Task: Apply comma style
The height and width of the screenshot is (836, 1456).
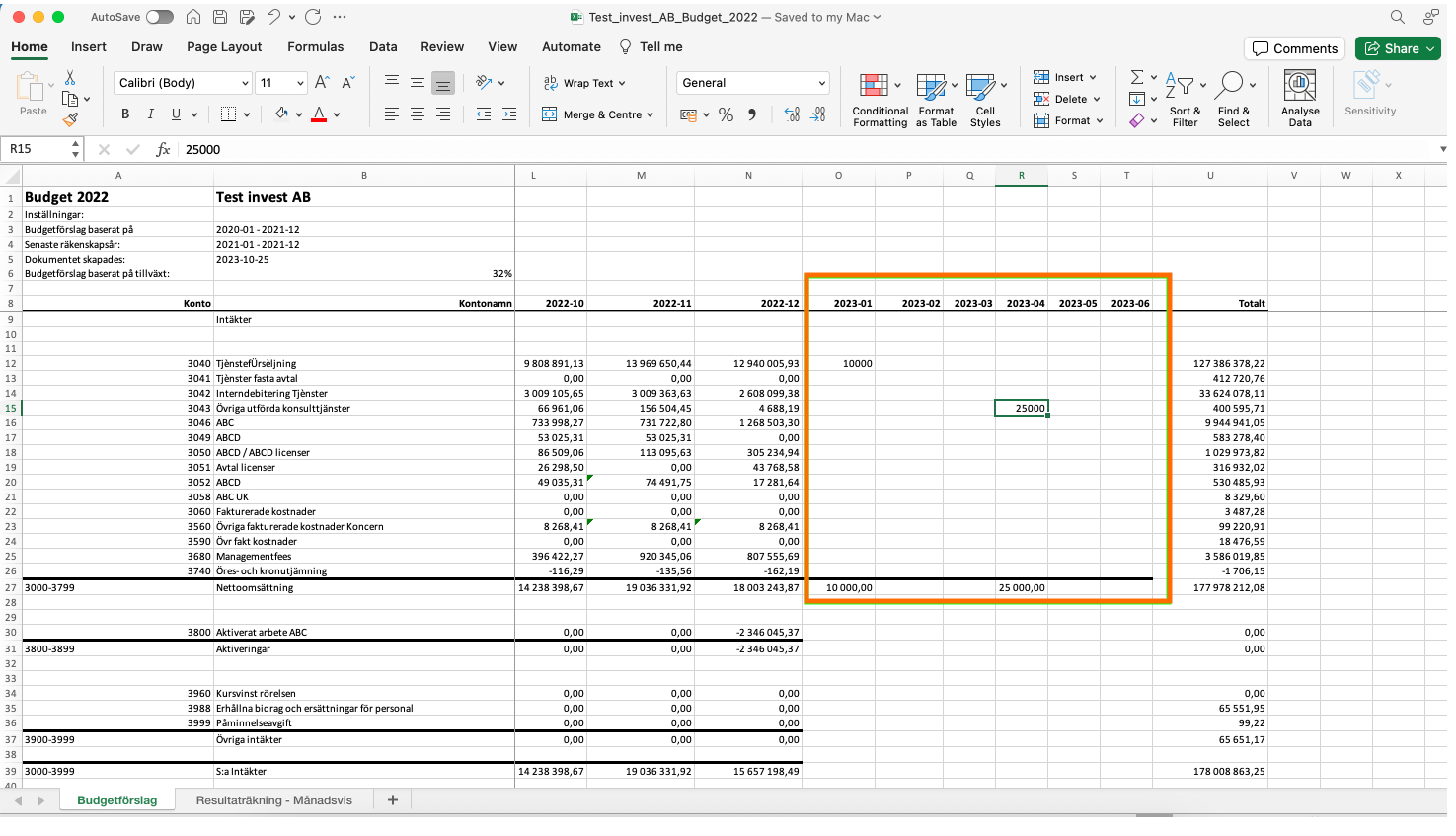Action: 752,114
